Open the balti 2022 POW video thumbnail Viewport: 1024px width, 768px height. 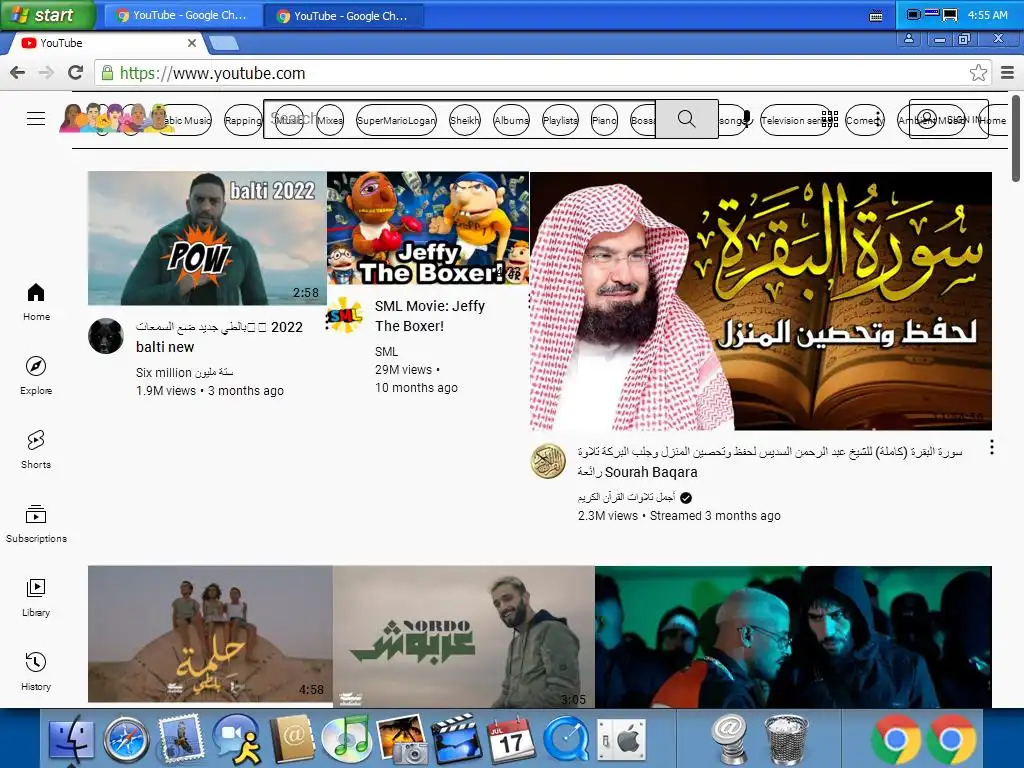click(207, 238)
